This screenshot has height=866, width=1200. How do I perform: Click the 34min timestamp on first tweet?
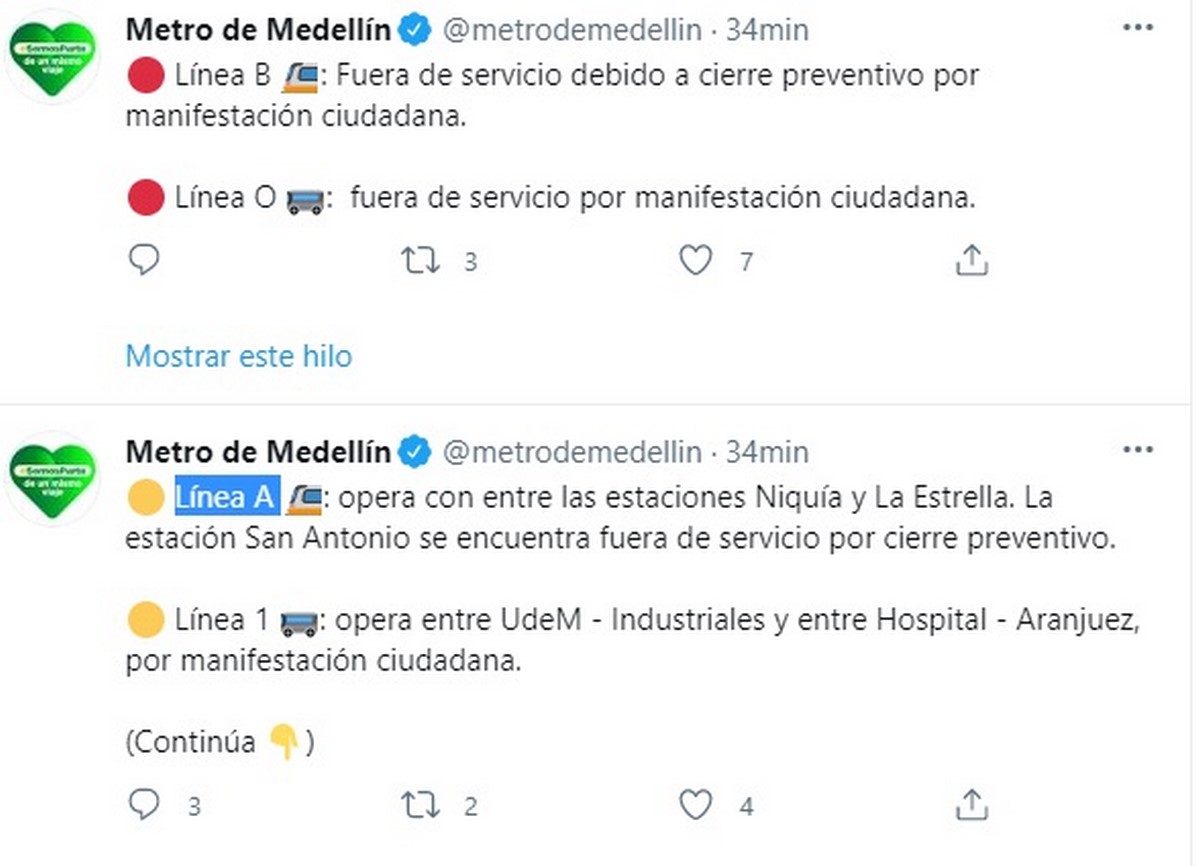[767, 30]
